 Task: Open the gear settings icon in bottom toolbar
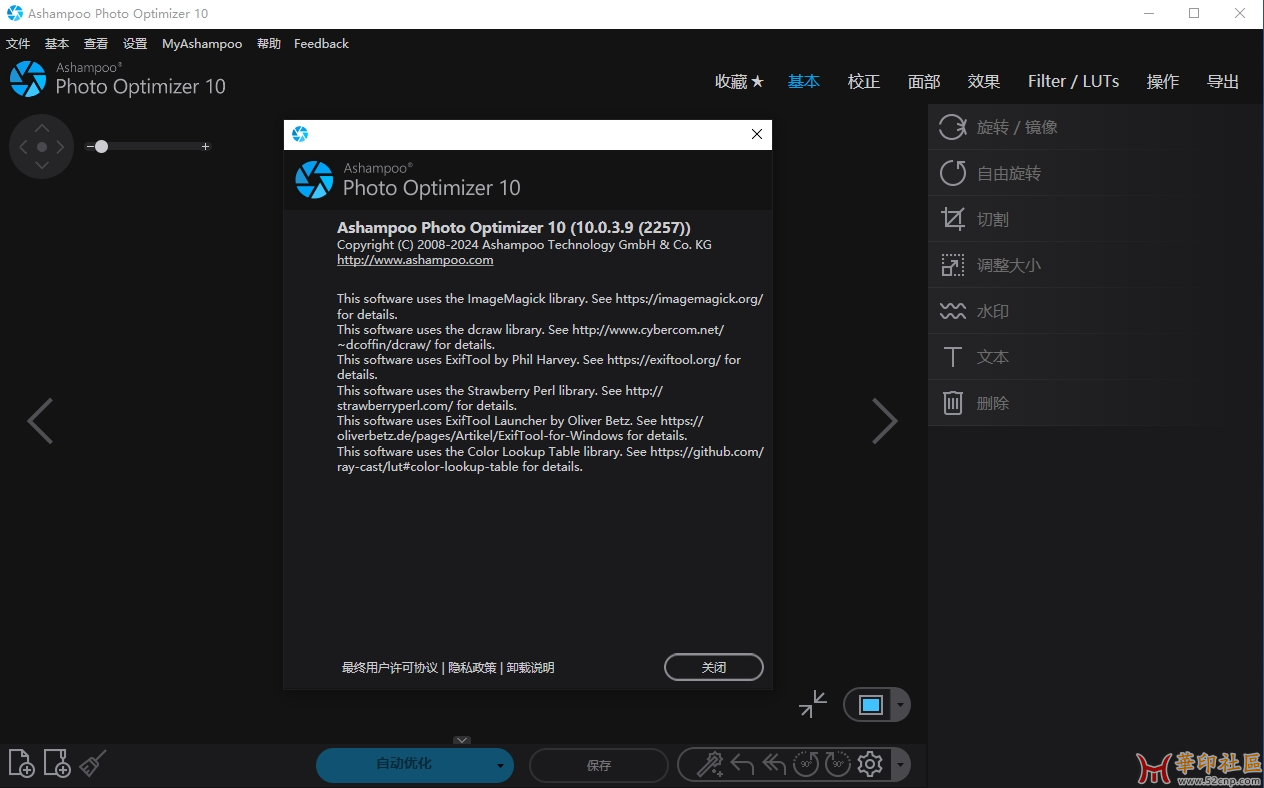point(870,765)
